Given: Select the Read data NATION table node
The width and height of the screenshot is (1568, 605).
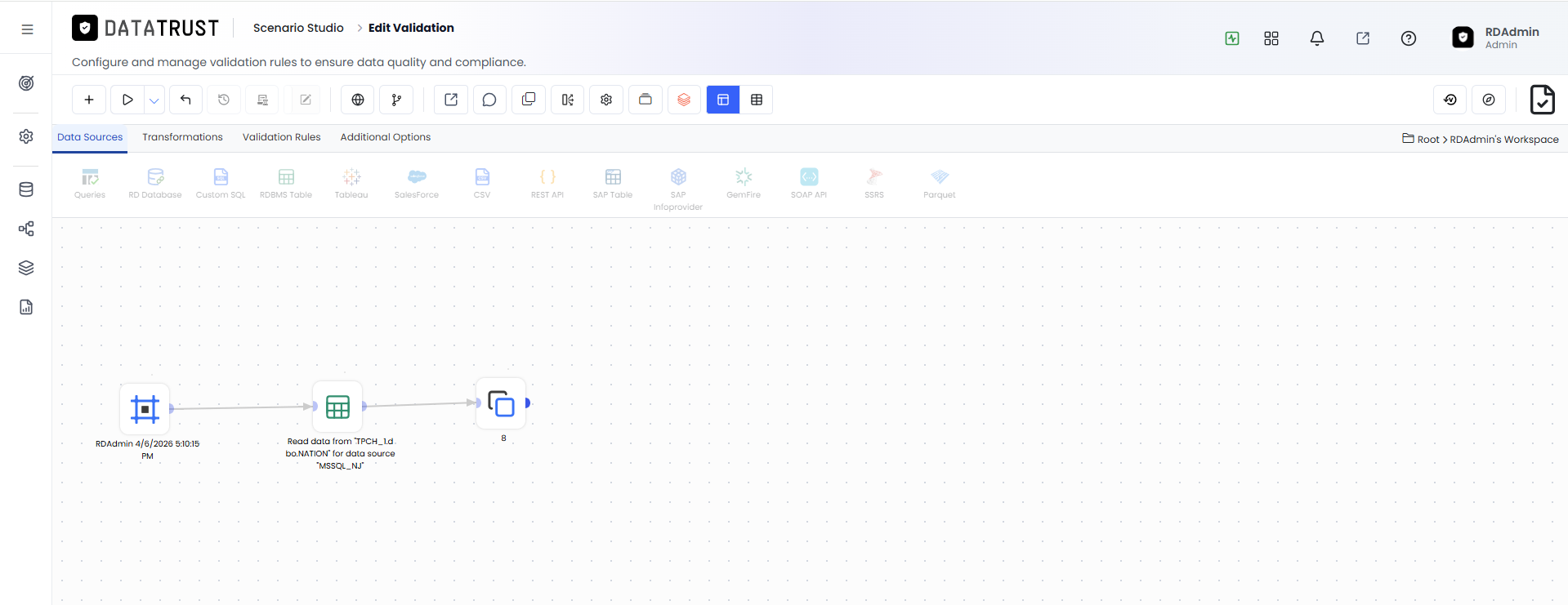Looking at the screenshot, I should tap(337, 407).
